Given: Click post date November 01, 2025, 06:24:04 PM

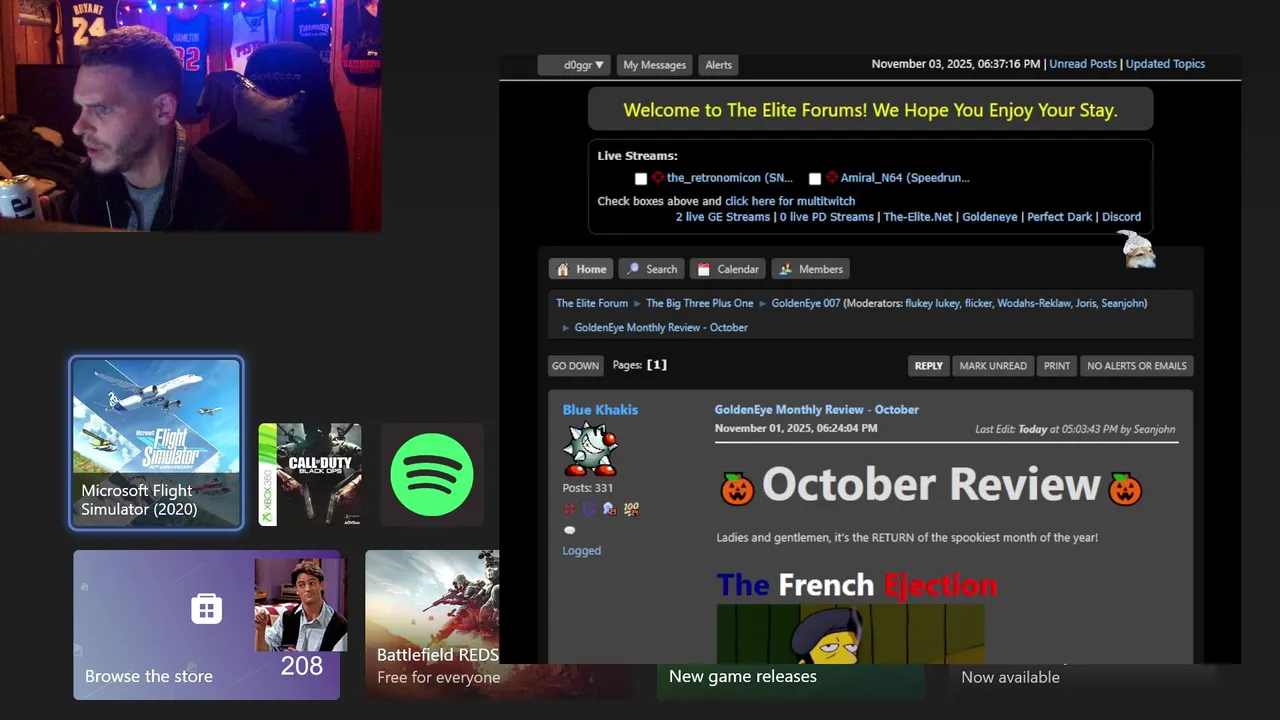Looking at the screenshot, I should click(x=796, y=428).
